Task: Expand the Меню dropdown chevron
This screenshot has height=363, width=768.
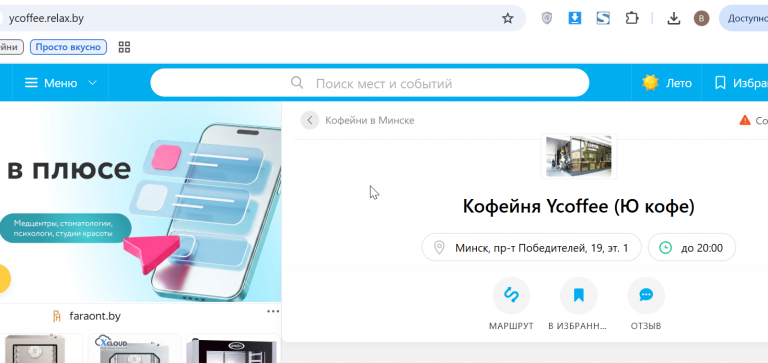Action: tap(93, 83)
